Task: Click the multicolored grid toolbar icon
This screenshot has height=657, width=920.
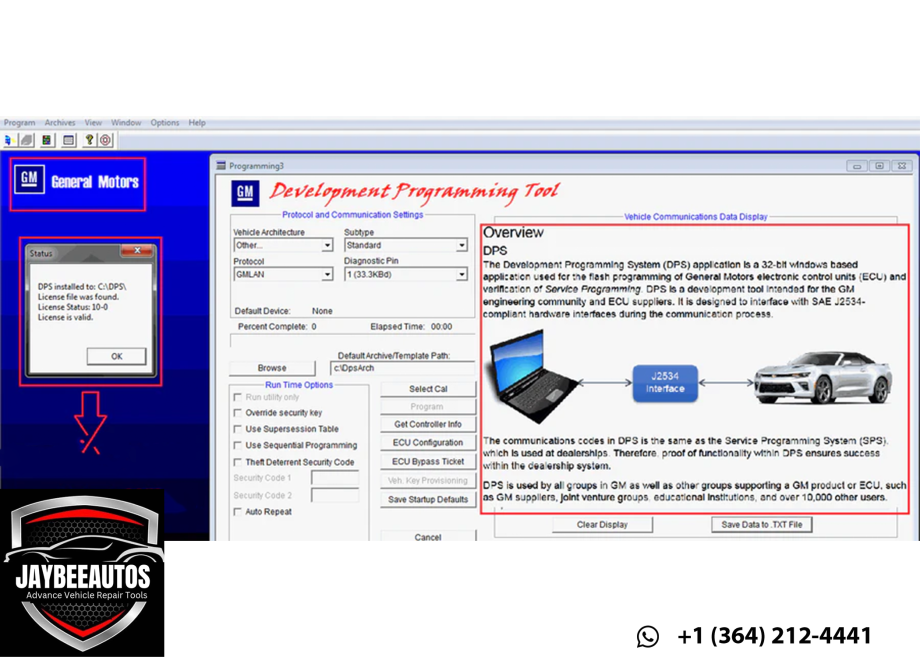Action: pos(47,140)
